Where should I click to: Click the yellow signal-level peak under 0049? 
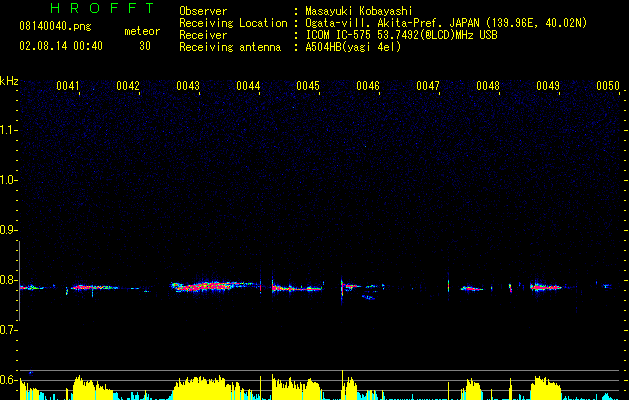click(546, 388)
